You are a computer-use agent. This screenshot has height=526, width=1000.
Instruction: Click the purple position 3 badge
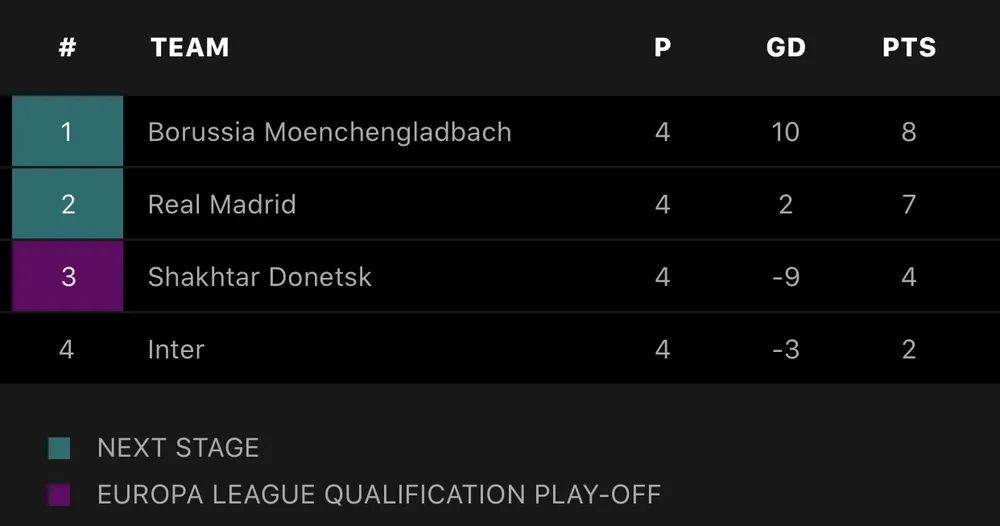pyautogui.click(x=67, y=277)
